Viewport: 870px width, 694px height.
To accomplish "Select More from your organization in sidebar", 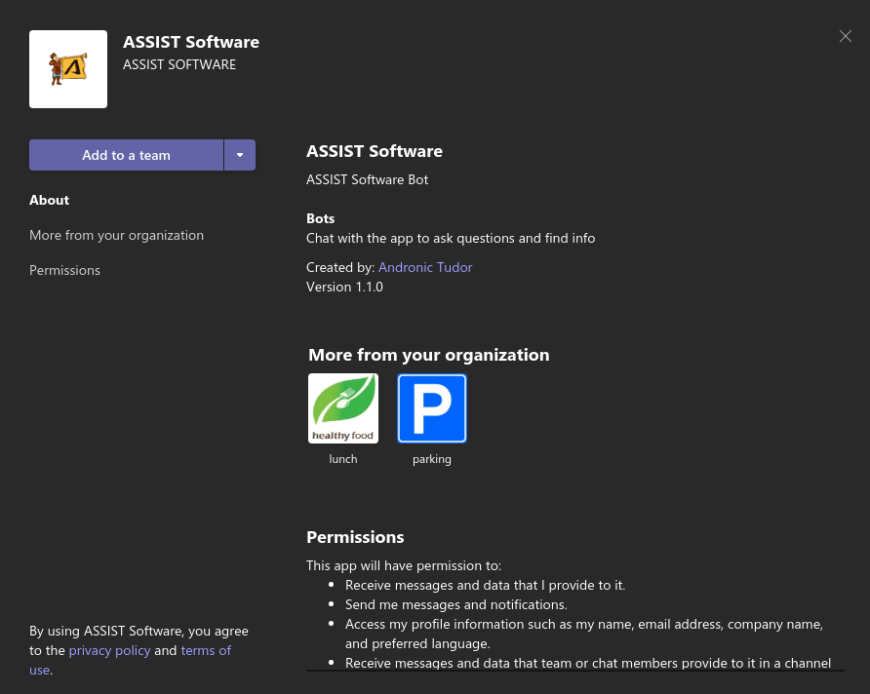I will tap(116, 235).
